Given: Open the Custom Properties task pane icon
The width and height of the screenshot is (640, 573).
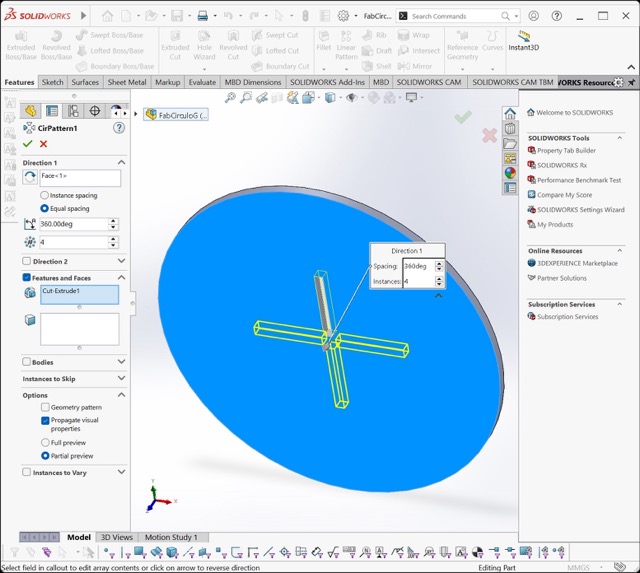Looking at the screenshot, I should pos(510,188).
